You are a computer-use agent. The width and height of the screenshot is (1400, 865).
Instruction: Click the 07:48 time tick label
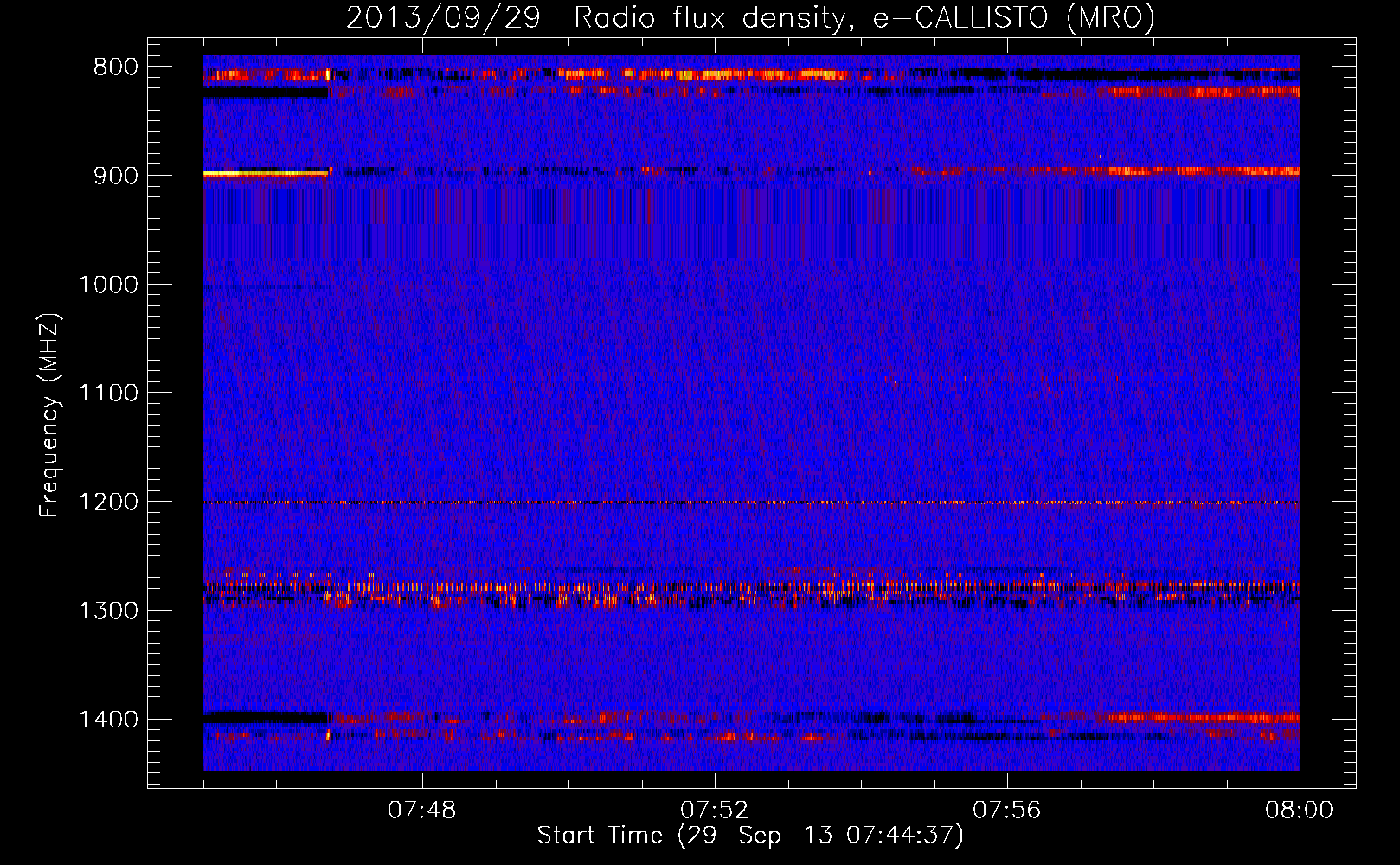click(421, 811)
